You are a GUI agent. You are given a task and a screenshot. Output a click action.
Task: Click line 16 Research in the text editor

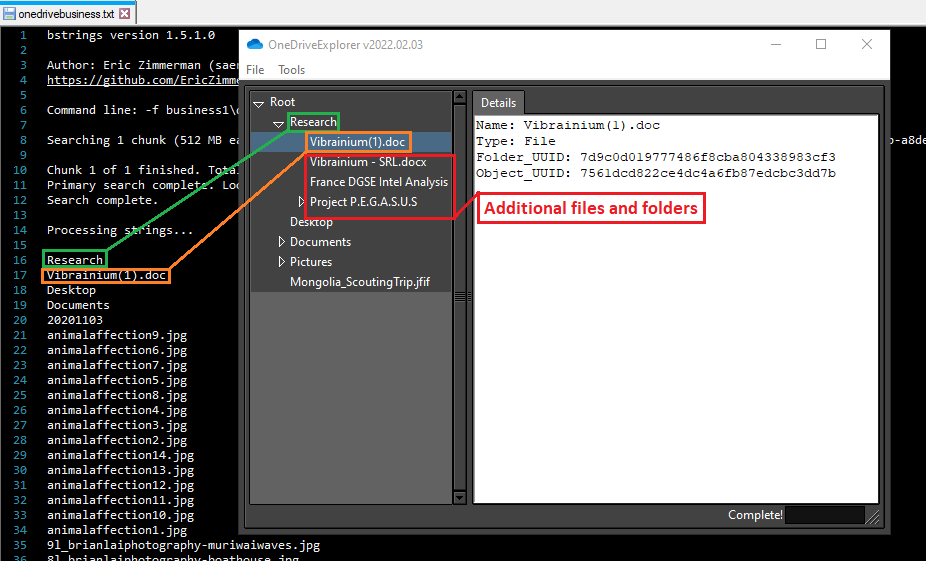pos(75,260)
